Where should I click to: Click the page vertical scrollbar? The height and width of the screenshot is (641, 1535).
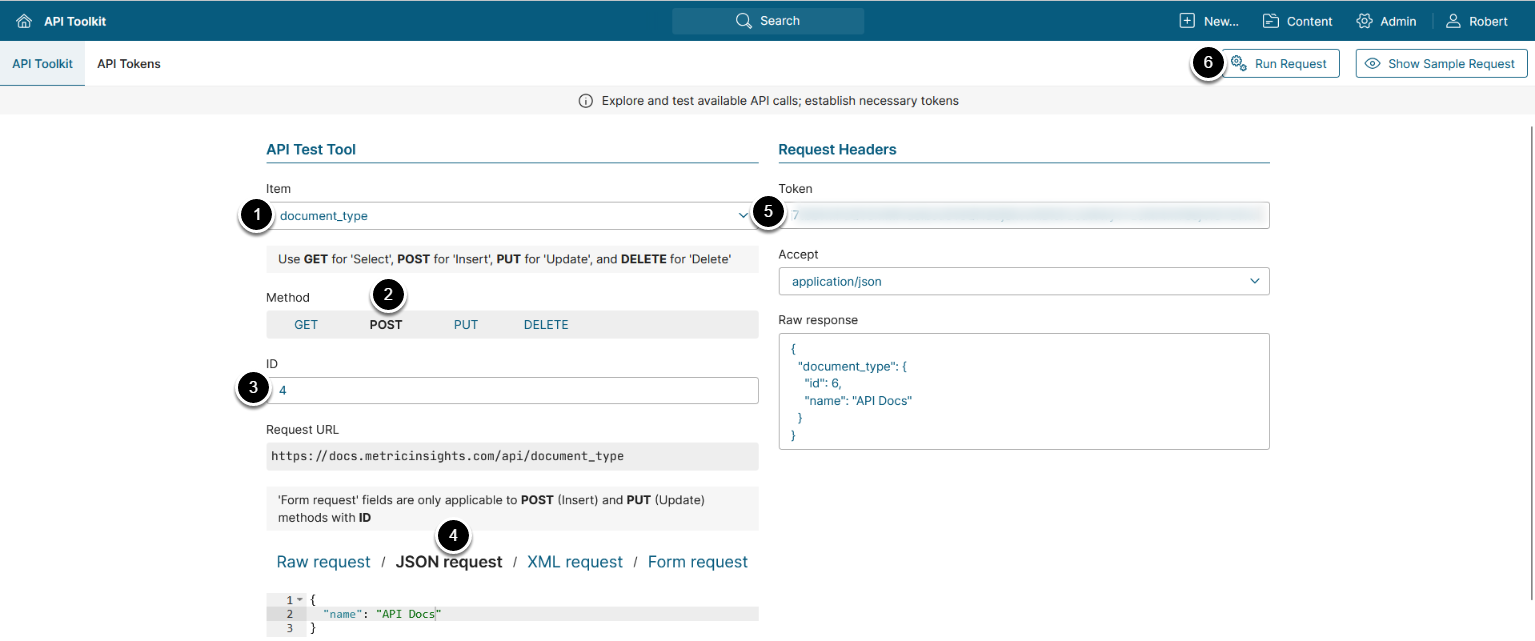click(1531, 360)
